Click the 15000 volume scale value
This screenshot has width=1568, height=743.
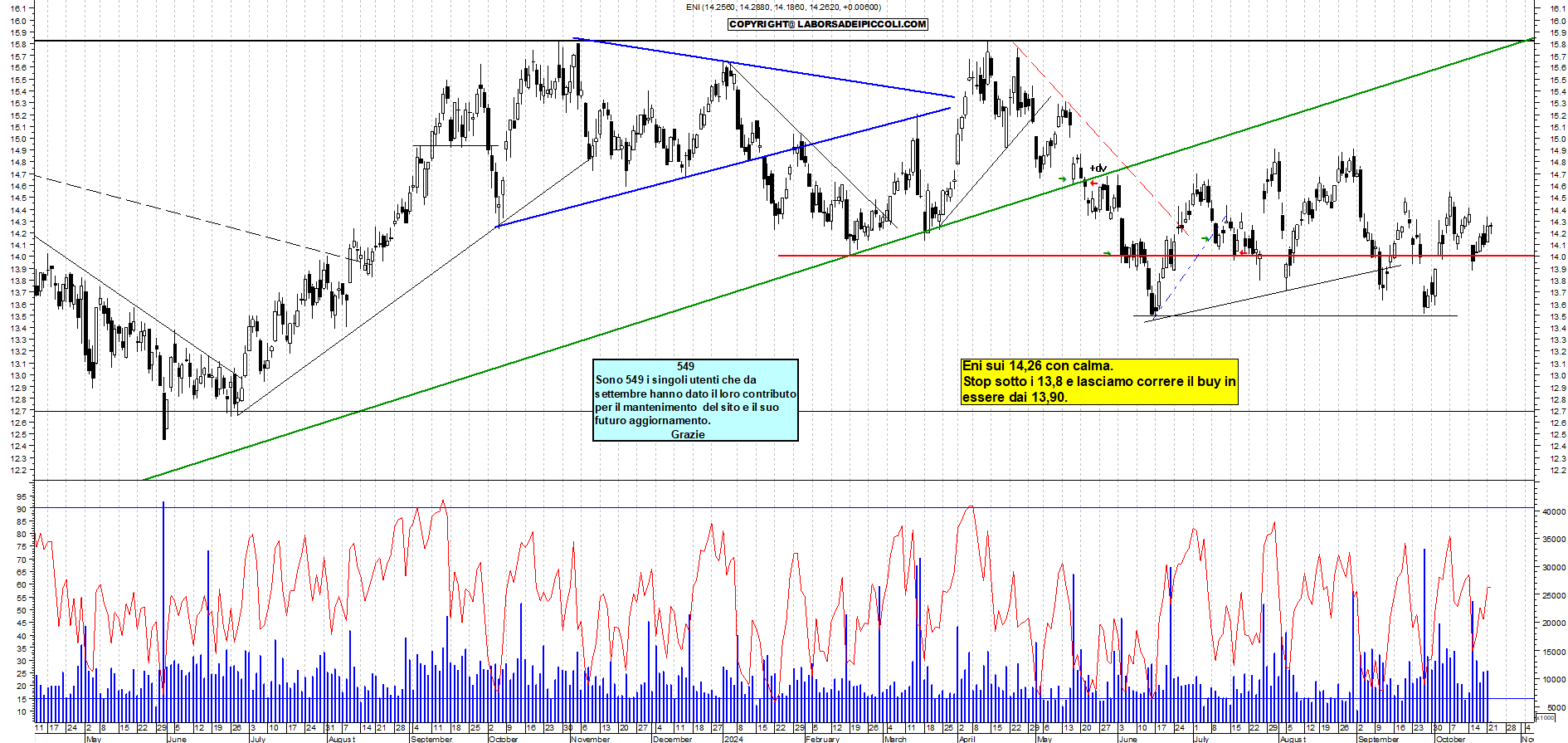point(1553,652)
